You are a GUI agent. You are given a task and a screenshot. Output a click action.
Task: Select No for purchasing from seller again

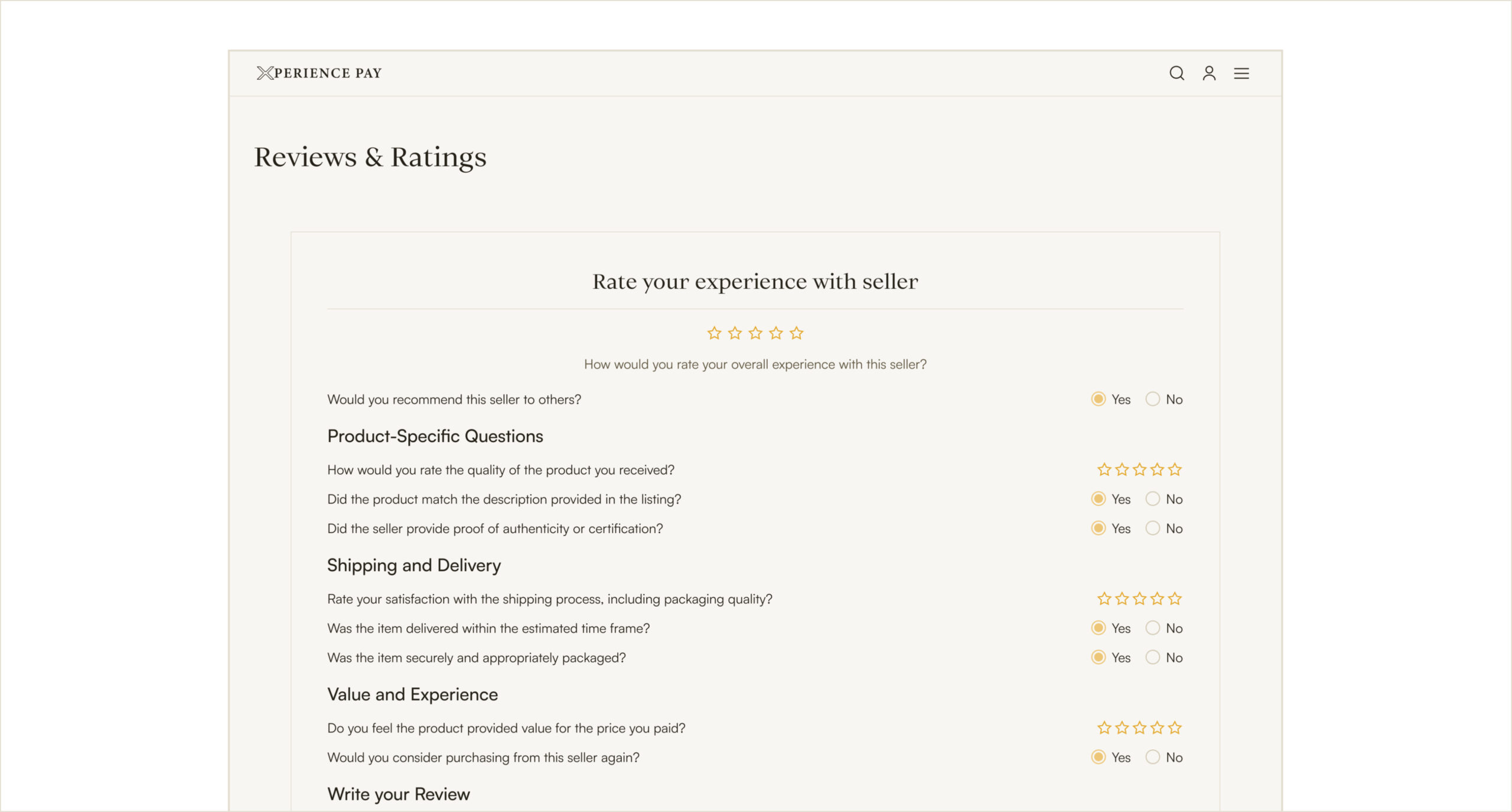pos(1152,758)
